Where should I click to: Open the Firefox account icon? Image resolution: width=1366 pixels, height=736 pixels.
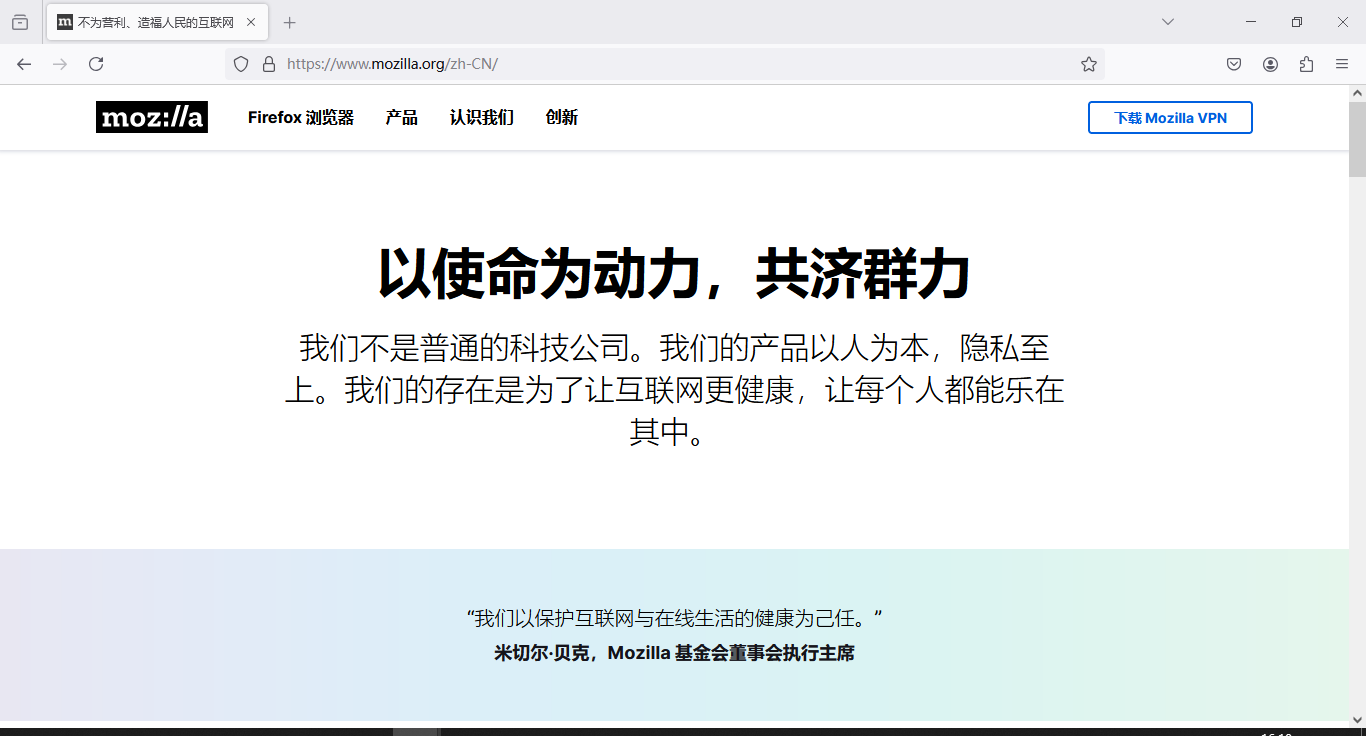1270,64
